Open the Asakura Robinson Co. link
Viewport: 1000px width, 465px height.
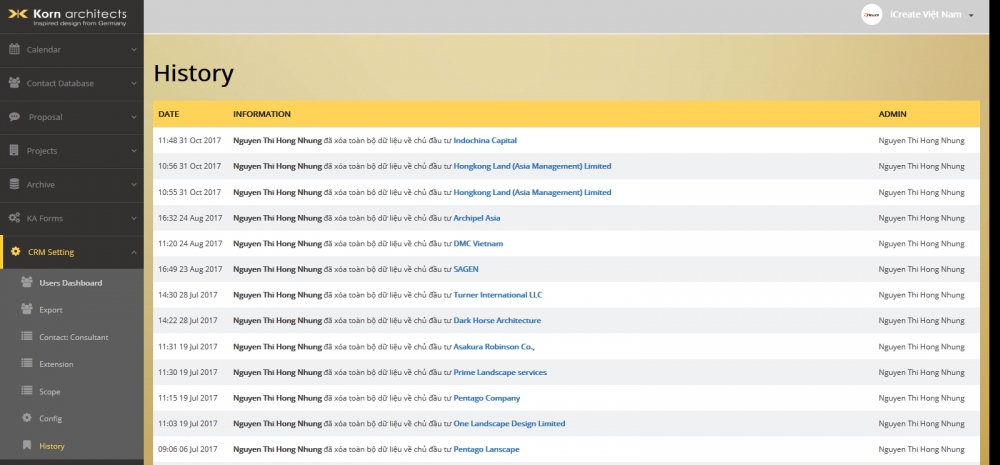(x=494, y=346)
